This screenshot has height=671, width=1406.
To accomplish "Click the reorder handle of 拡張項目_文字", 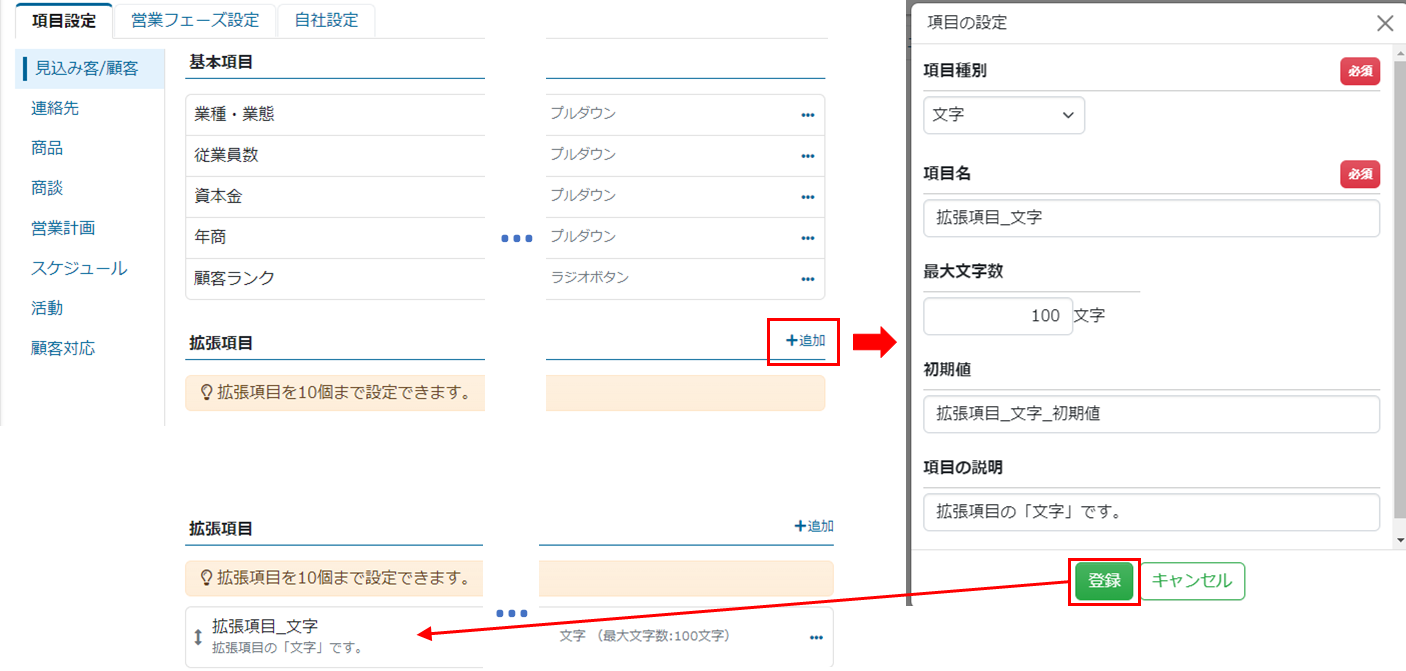I will coord(198,637).
